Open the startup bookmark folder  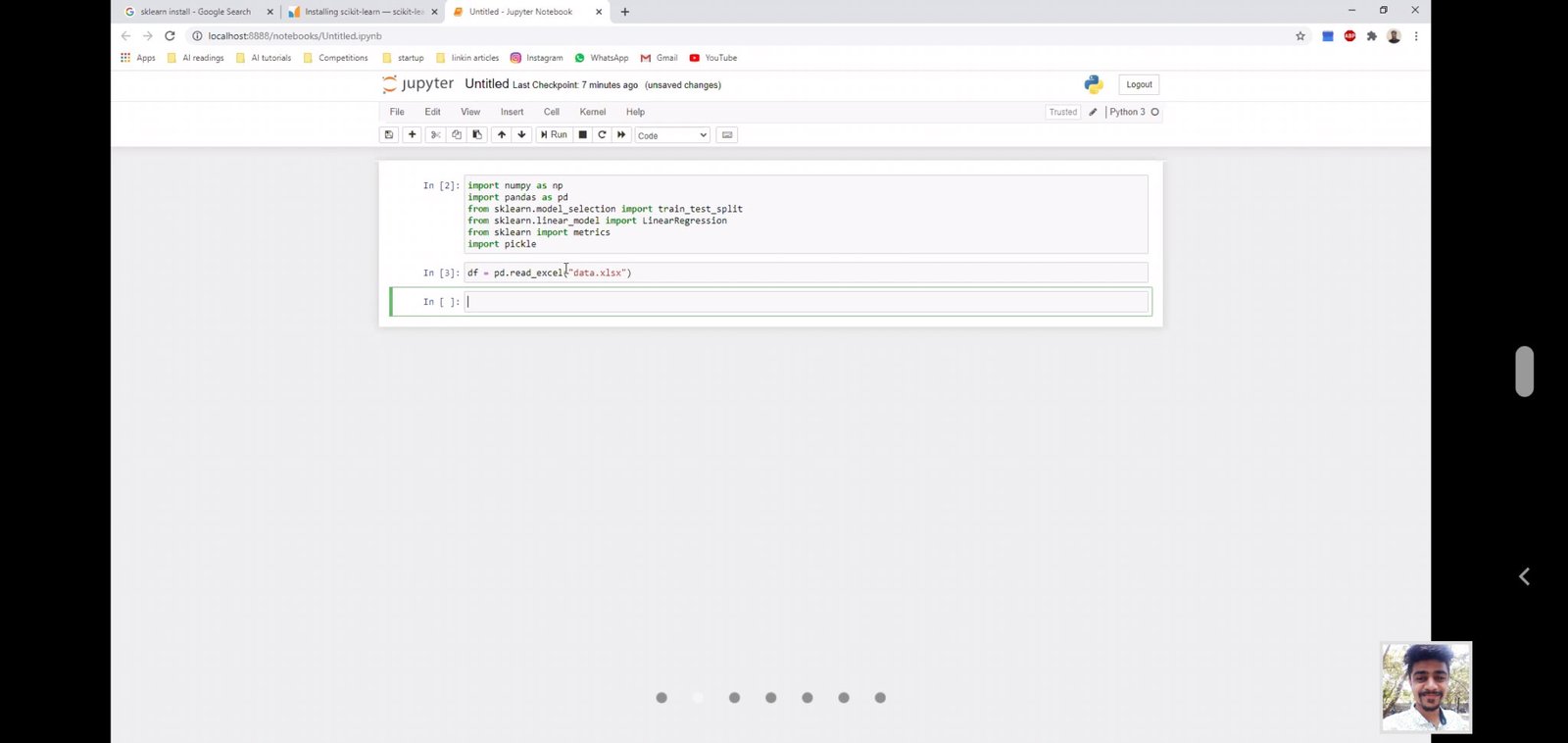[403, 58]
